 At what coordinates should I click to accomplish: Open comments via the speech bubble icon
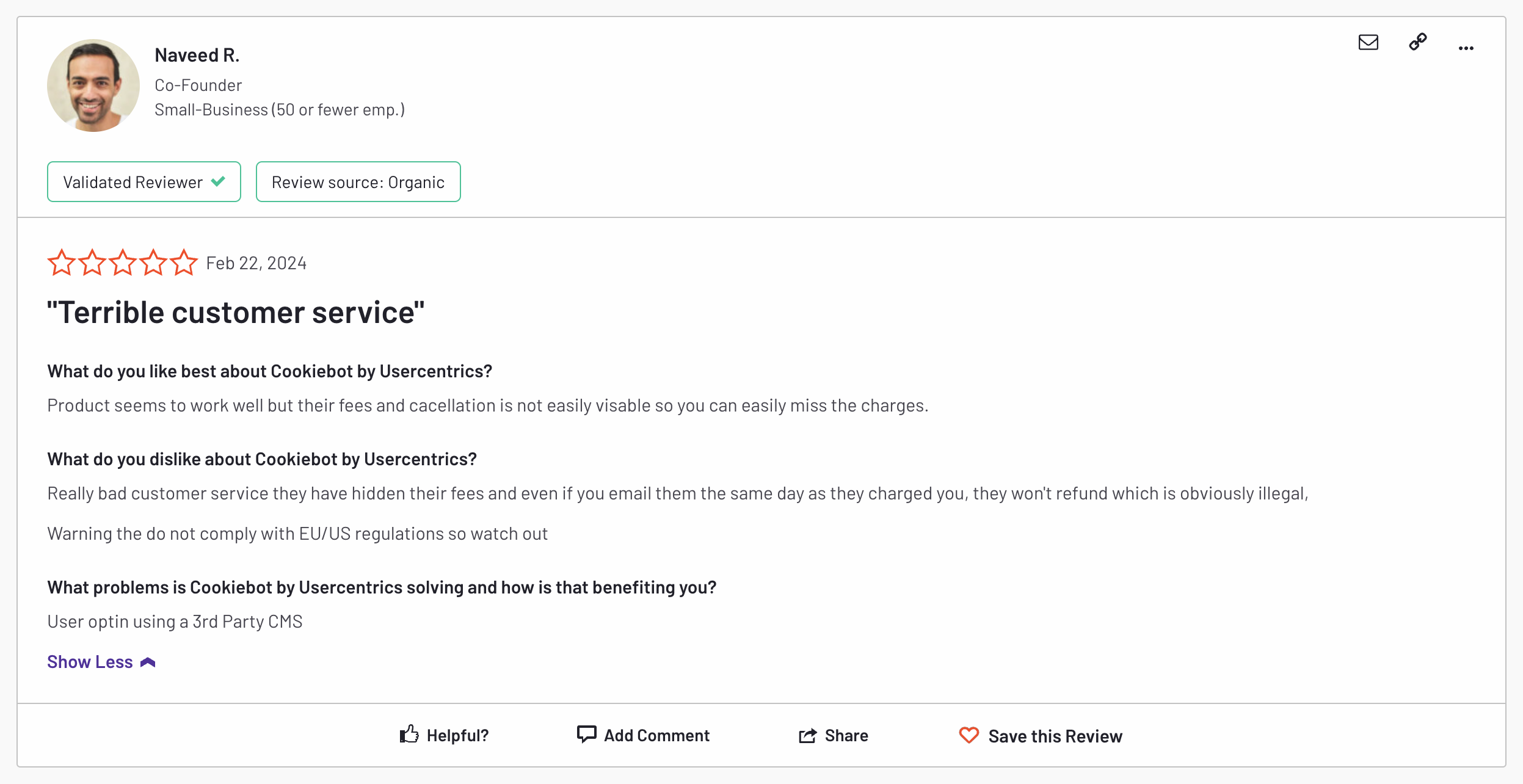coord(587,735)
